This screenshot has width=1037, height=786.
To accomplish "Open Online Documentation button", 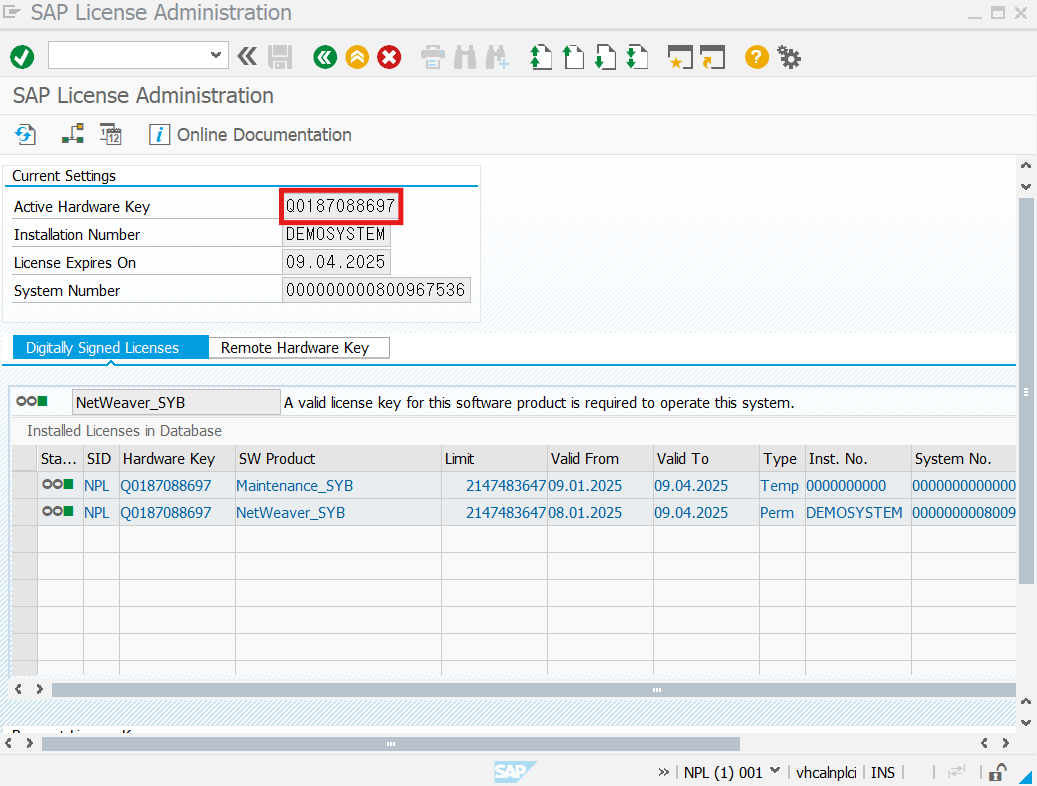I will (250, 134).
